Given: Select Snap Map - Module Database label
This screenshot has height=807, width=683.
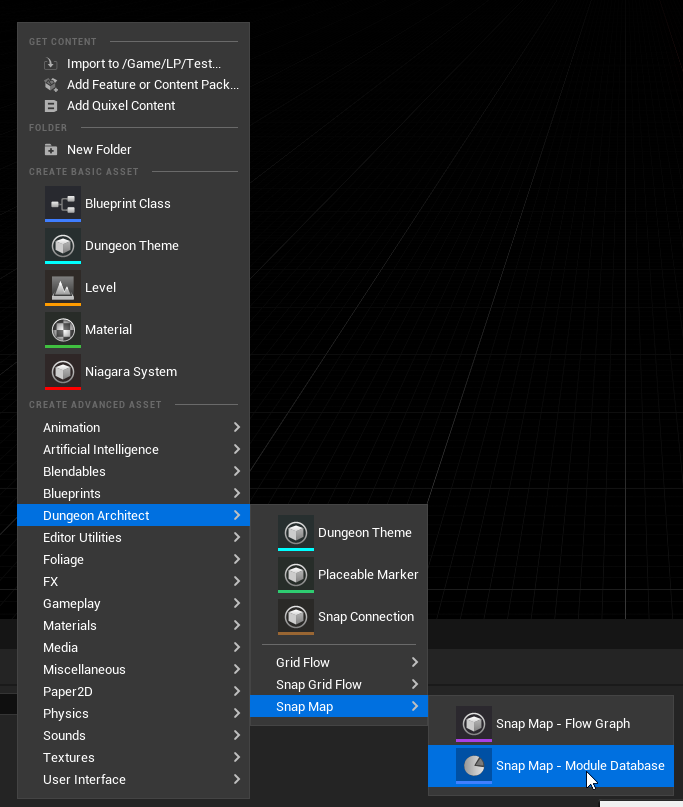Looking at the screenshot, I should pos(580,766).
